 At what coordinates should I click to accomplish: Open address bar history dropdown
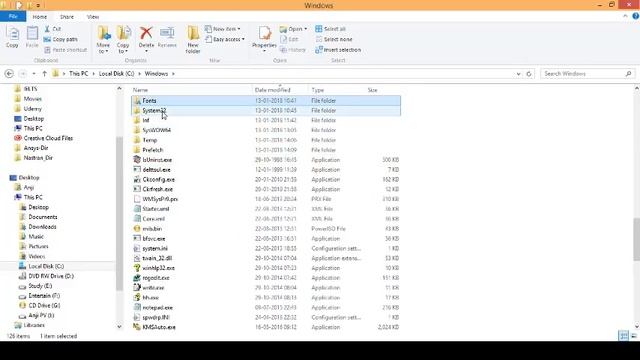(x=518, y=74)
